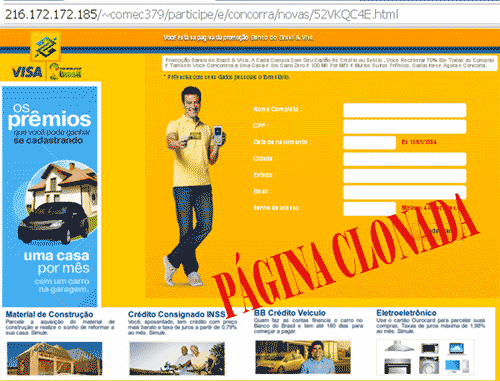500x381 pixels.
Task: Focus the Cidade input field
Action: (x=404, y=159)
